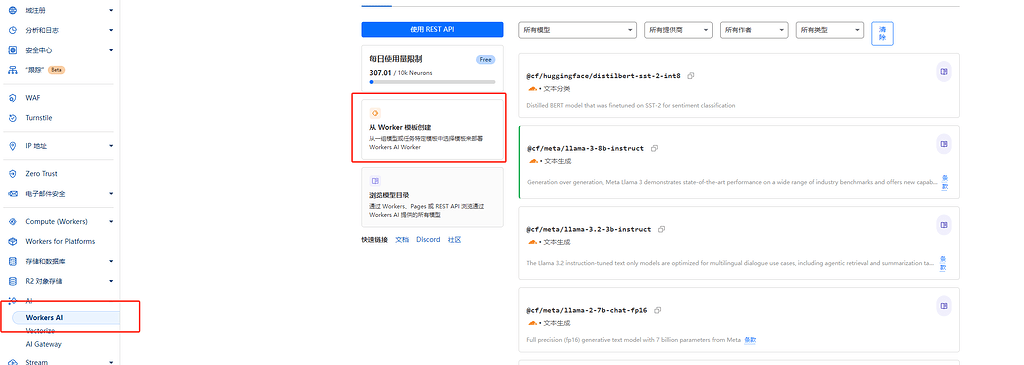Click the 安全中心 icon in sidebar

coord(12,50)
